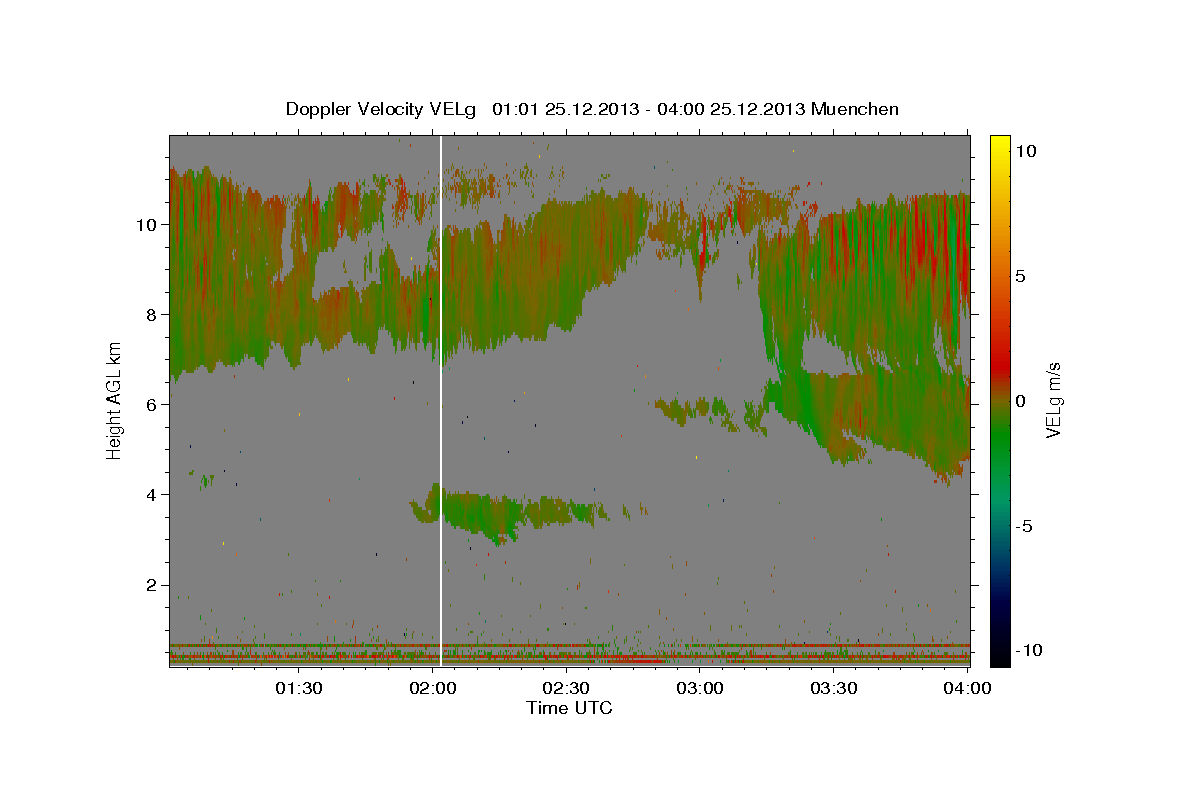The height and width of the screenshot is (800, 1200).
Task: Click the 'Time UTC' axis title
Action: 569,708
